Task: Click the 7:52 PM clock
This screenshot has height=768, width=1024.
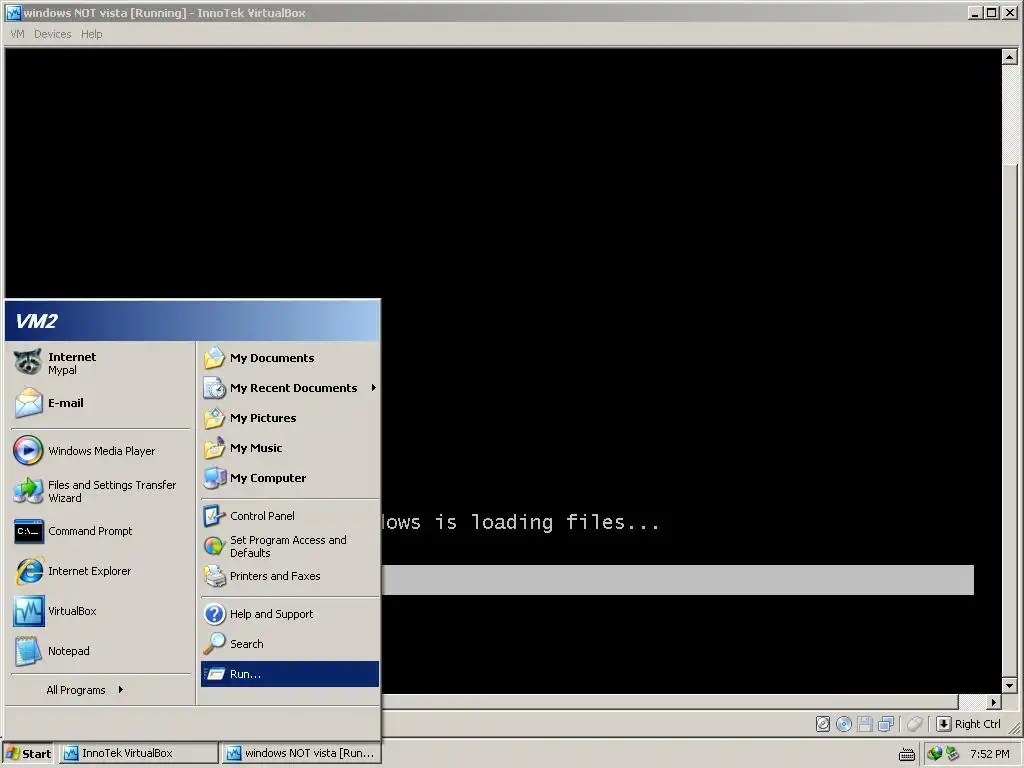Action: point(989,754)
